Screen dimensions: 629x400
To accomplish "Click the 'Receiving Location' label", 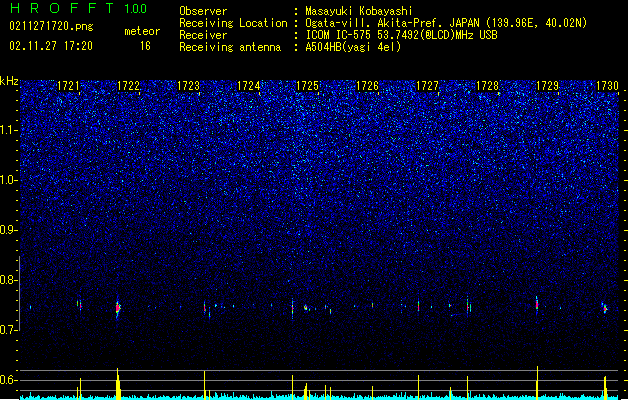I will tap(233, 23).
